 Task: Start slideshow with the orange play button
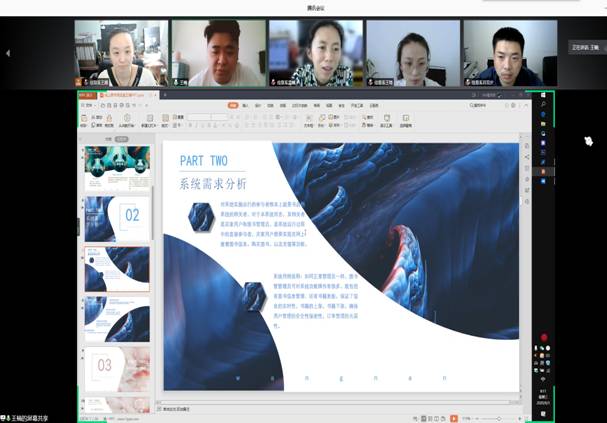coord(453,416)
